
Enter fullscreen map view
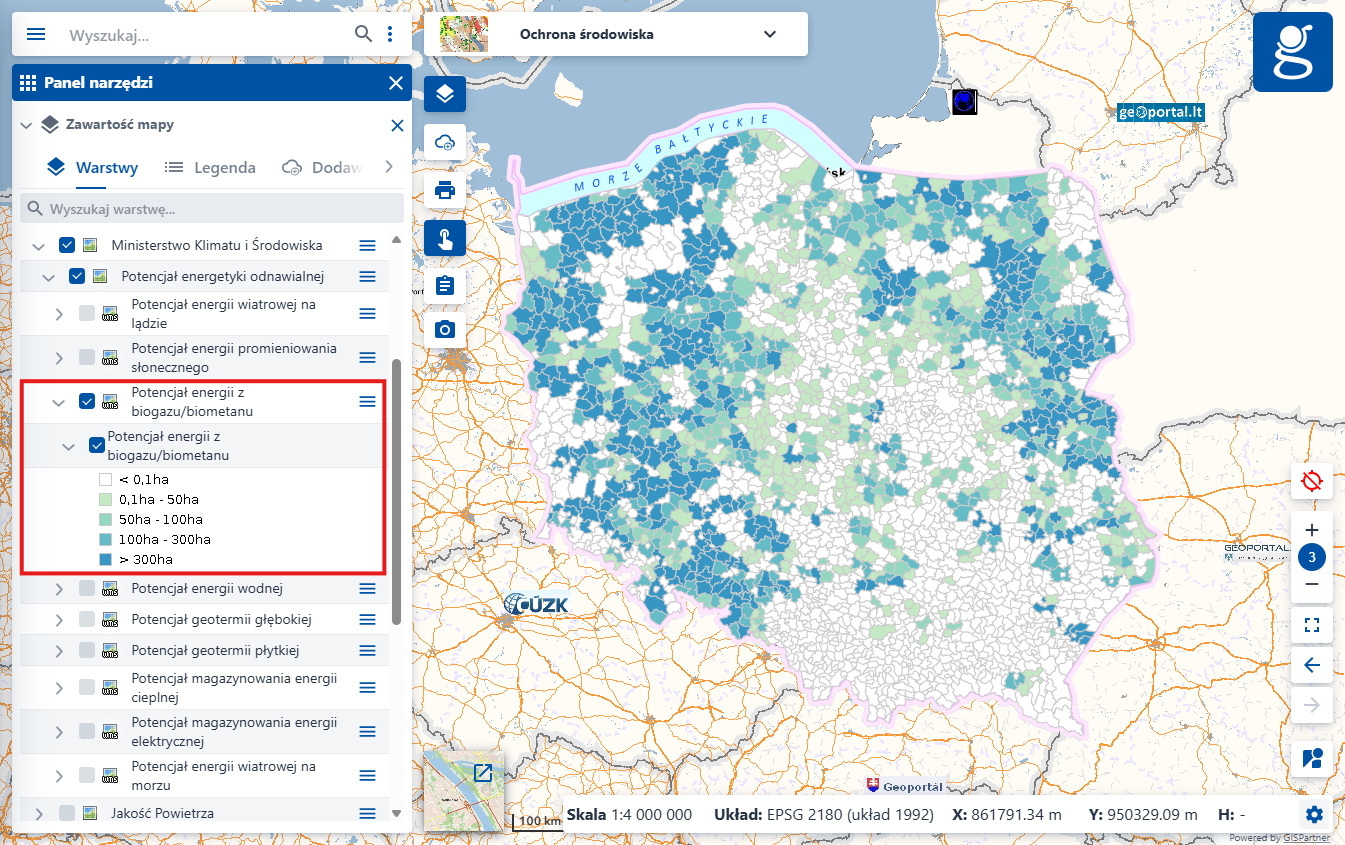pyautogui.click(x=1311, y=625)
